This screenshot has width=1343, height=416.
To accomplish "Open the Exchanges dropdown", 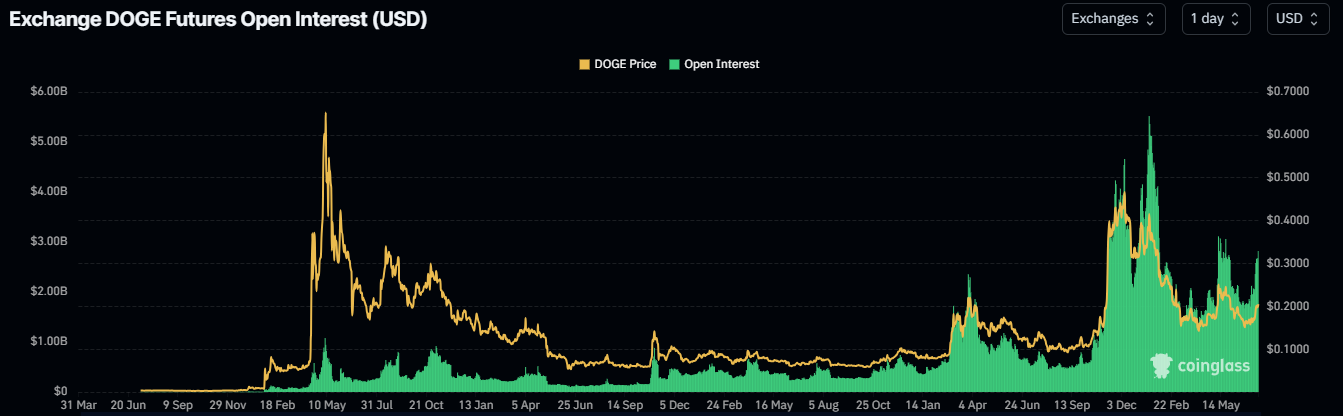I will (1112, 19).
